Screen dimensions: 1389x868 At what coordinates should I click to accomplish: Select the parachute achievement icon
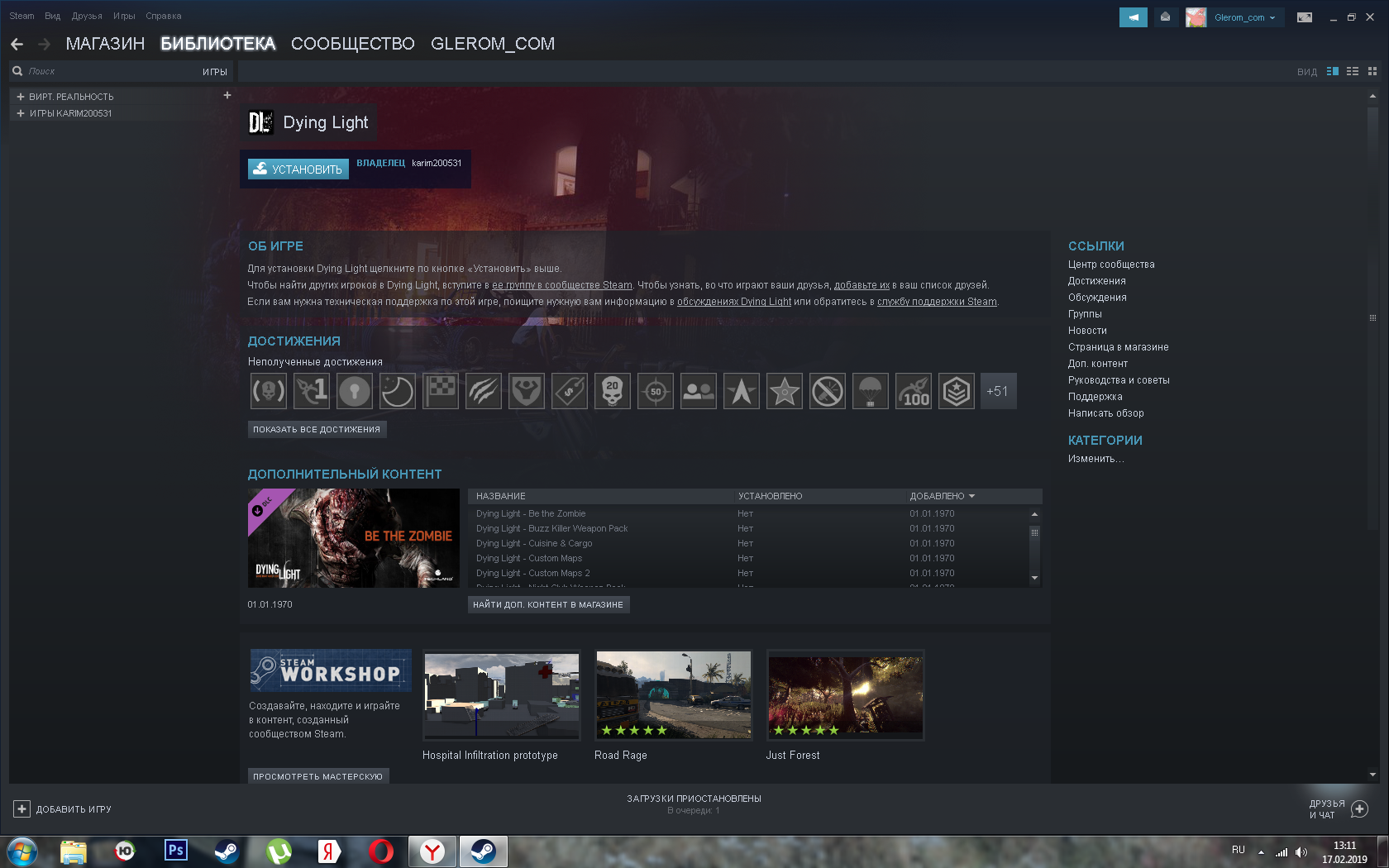pyautogui.click(x=871, y=391)
